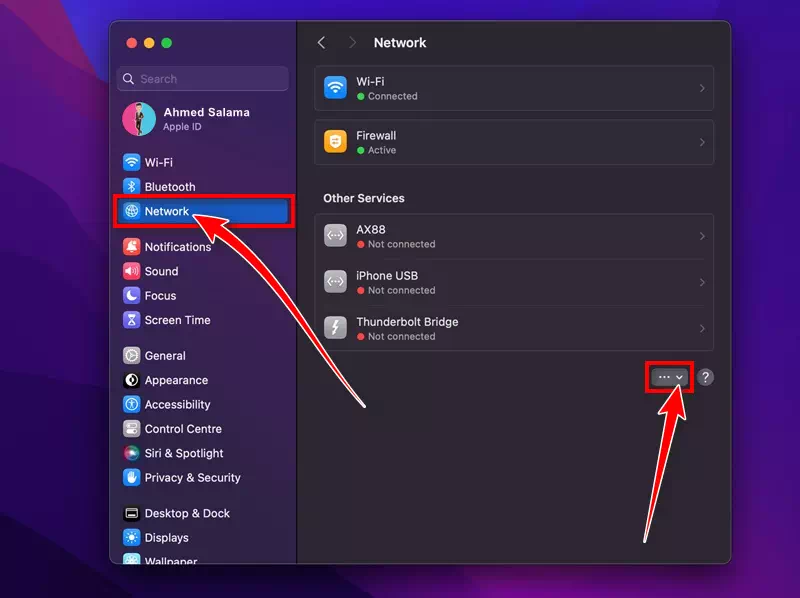Image resolution: width=800 pixels, height=598 pixels.
Task: Open the Firewall settings row
Action: [514, 142]
